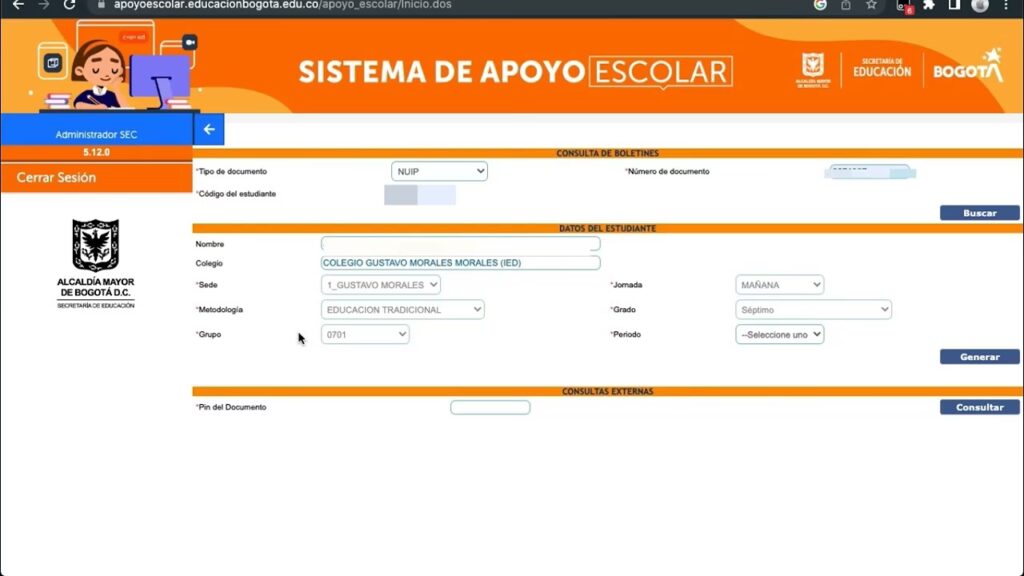This screenshot has width=1024, height=576.
Task: Click the Consultar button
Action: [x=979, y=407]
